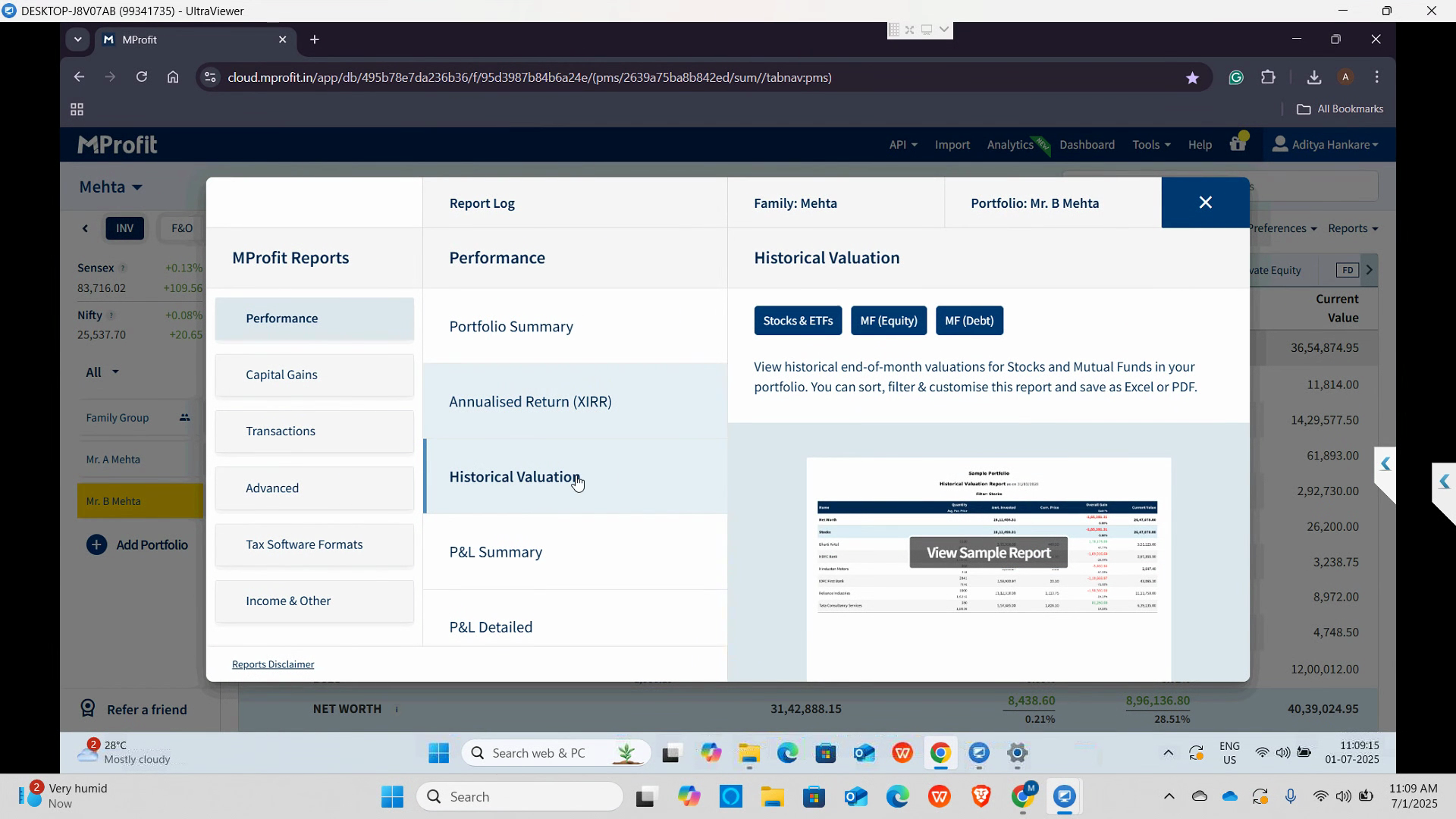Select the Performance report category
This screenshot has height=819, width=1456.
(x=314, y=318)
